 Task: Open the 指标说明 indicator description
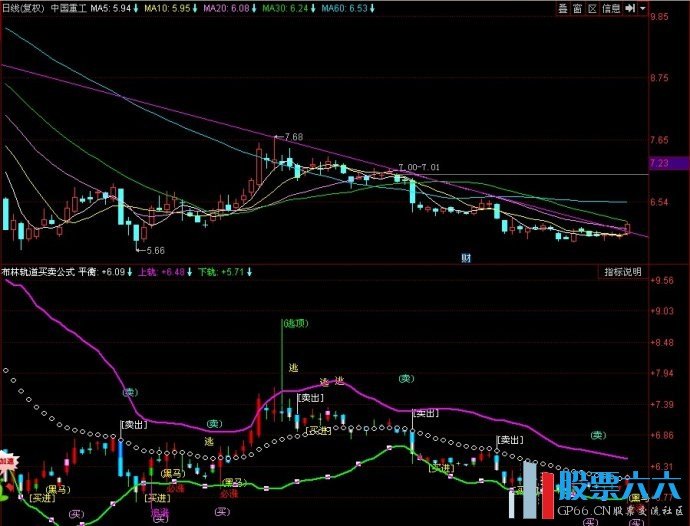(622, 271)
